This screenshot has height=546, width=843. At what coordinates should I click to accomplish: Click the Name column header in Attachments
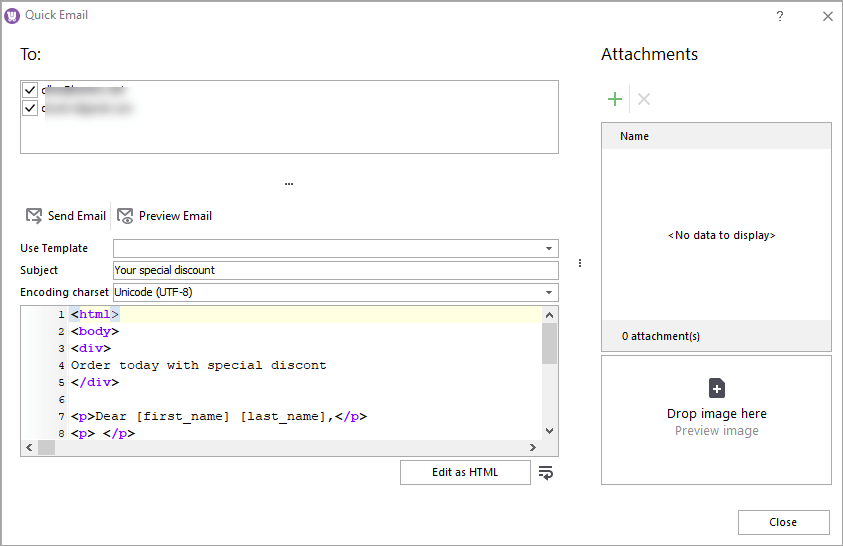[634, 136]
